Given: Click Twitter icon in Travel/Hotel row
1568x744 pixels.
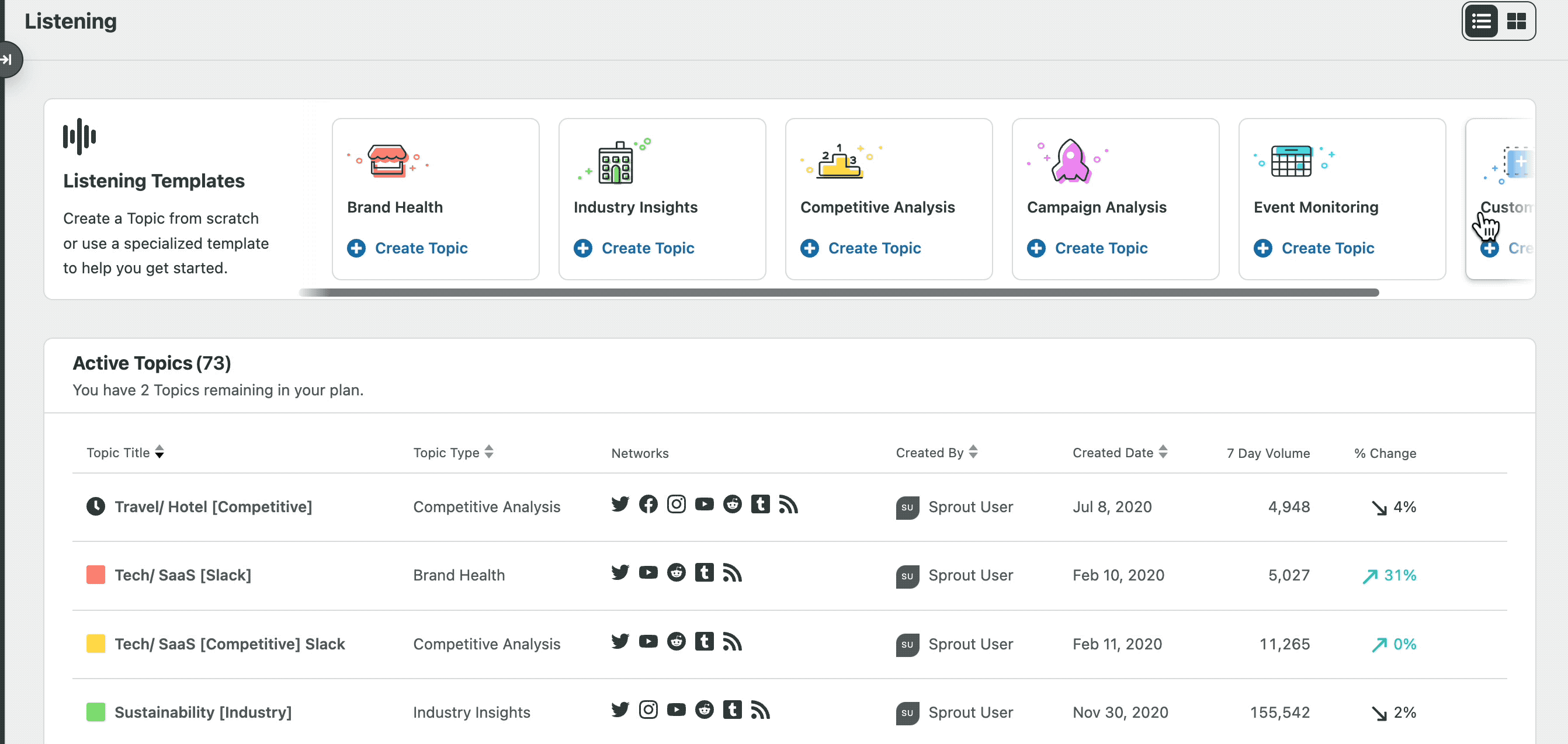Looking at the screenshot, I should click(x=620, y=505).
